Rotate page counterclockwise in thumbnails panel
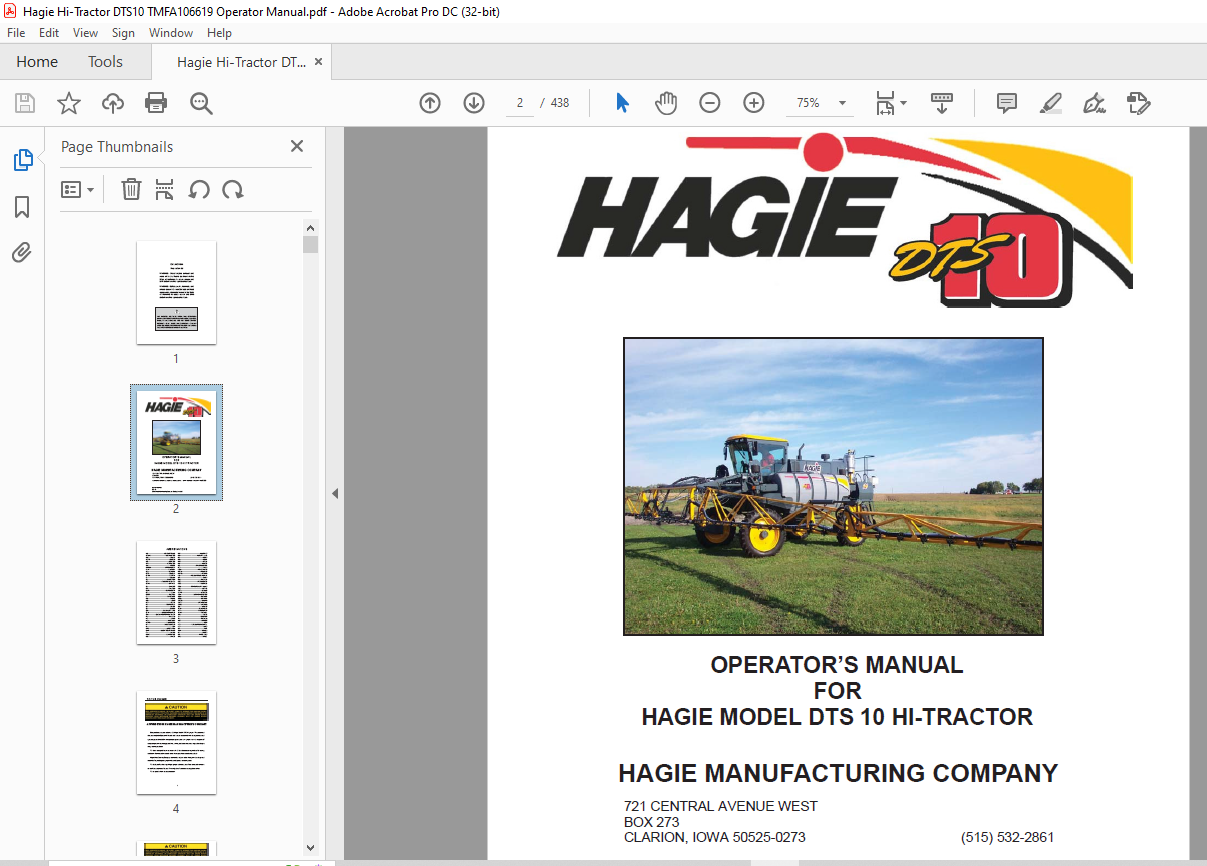 (x=199, y=189)
